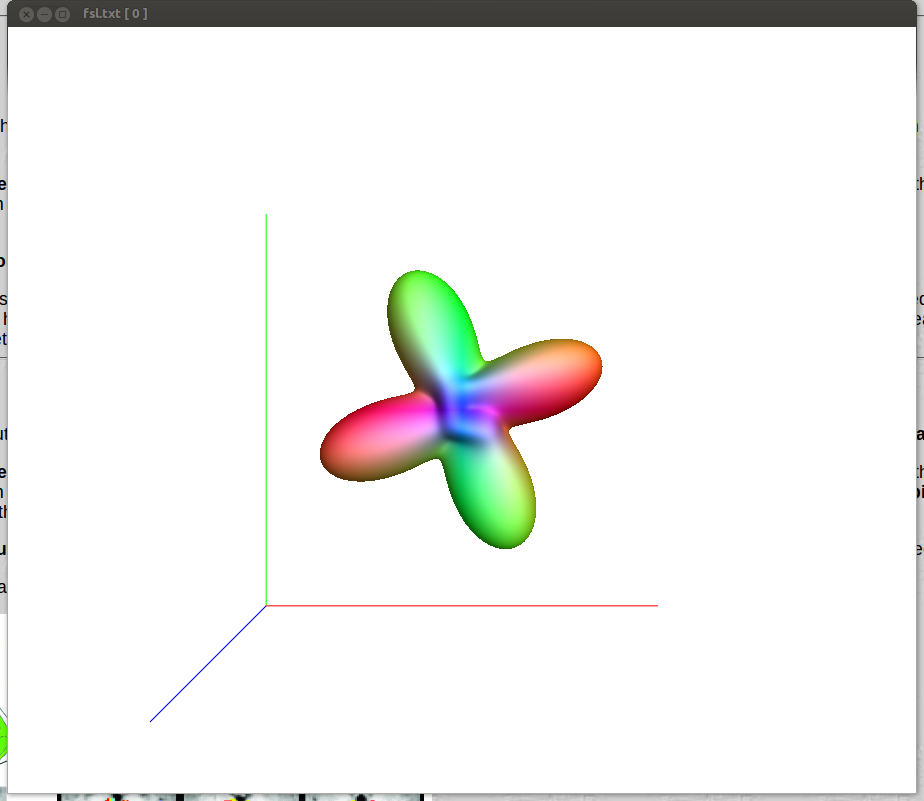Click the origin where the three axes meet
The height and width of the screenshot is (801, 924).
[x=266, y=605]
